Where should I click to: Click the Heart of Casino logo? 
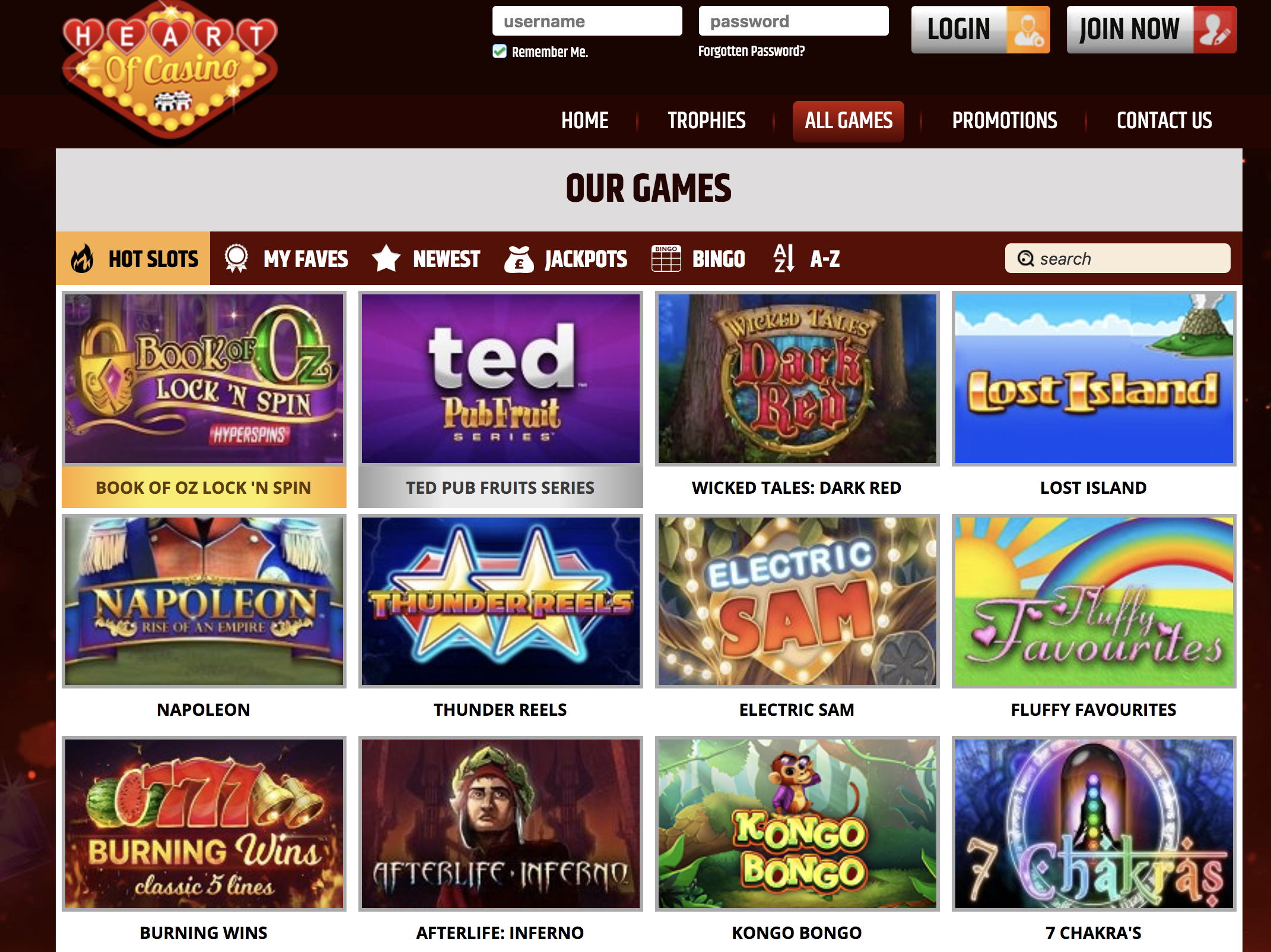pos(170,71)
